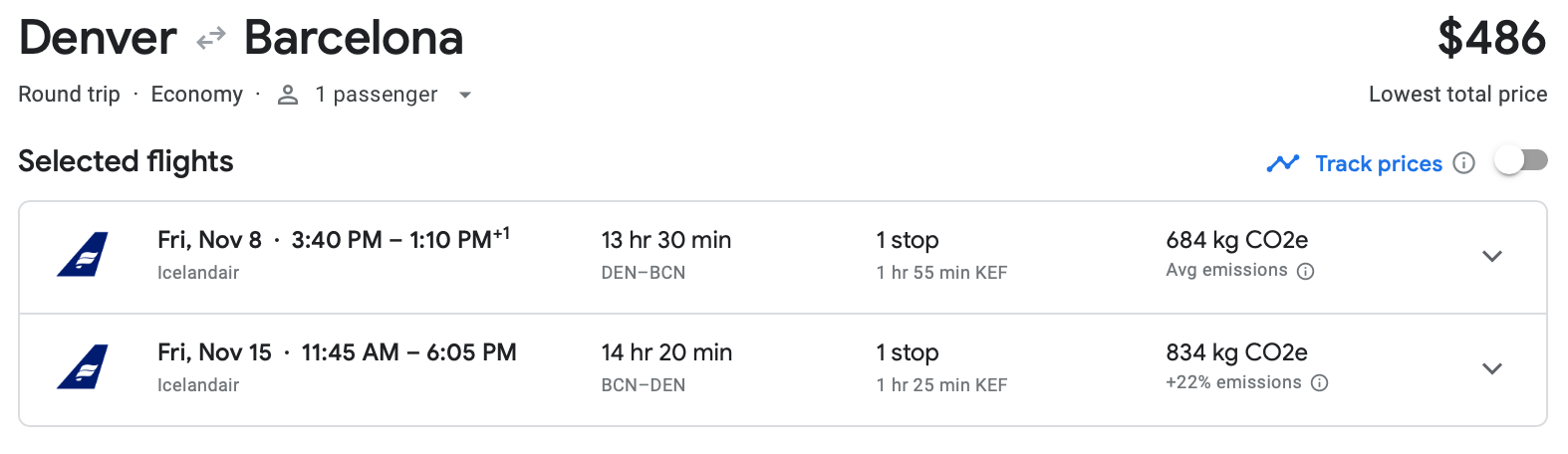Click the round-trip arrows icon between cities

click(x=210, y=39)
